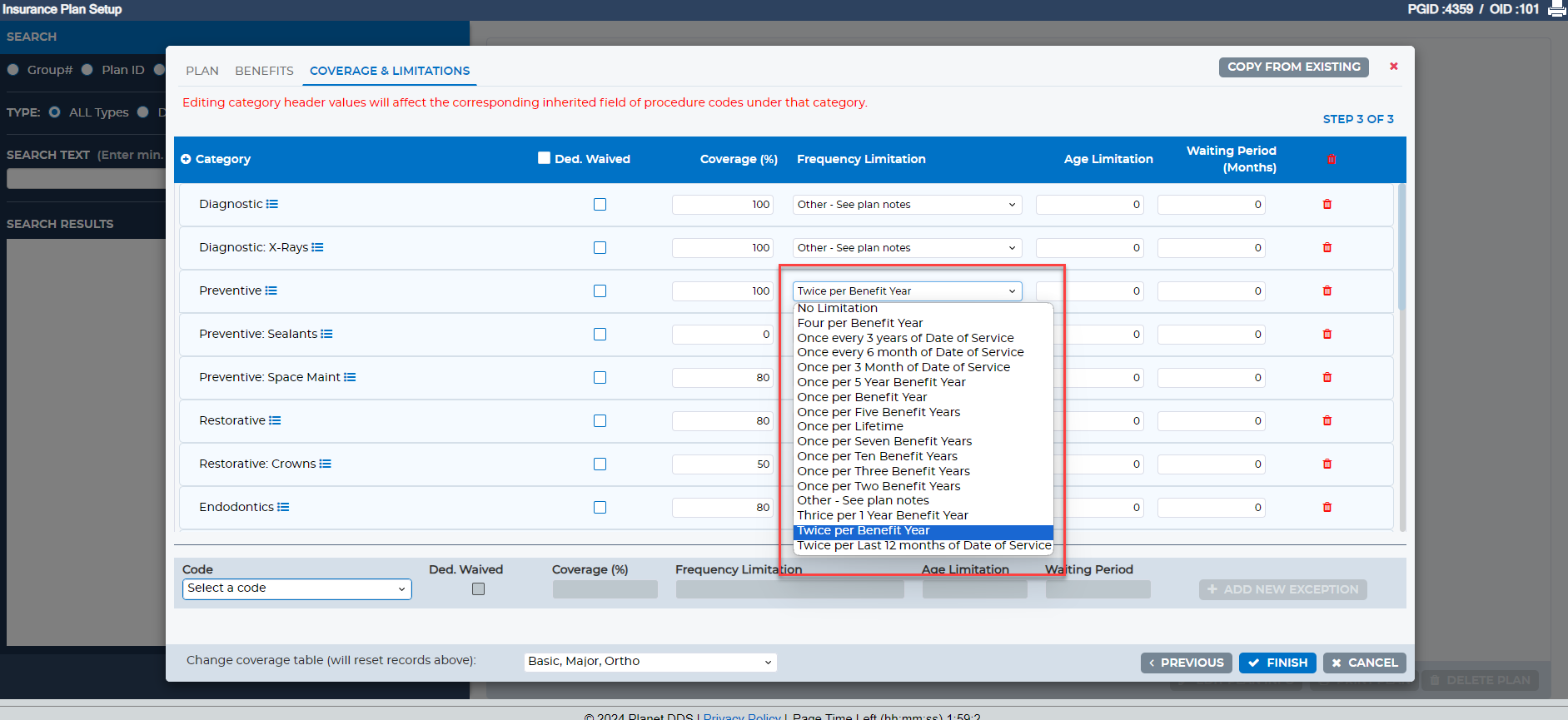This screenshot has height=720, width=1568.
Task: Click the plus icon beside Category header
Action: [x=186, y=159]
